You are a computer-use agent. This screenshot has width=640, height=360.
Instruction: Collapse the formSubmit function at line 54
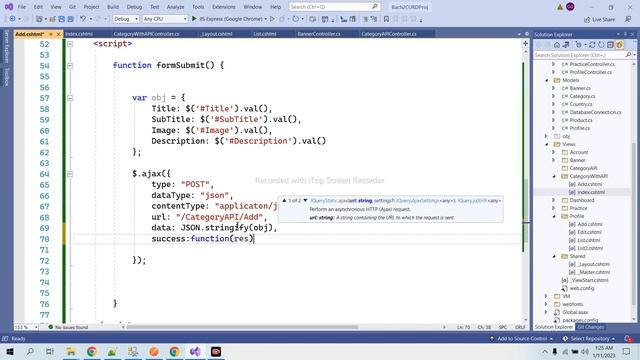pyautogui.click(x=70, y=65)
